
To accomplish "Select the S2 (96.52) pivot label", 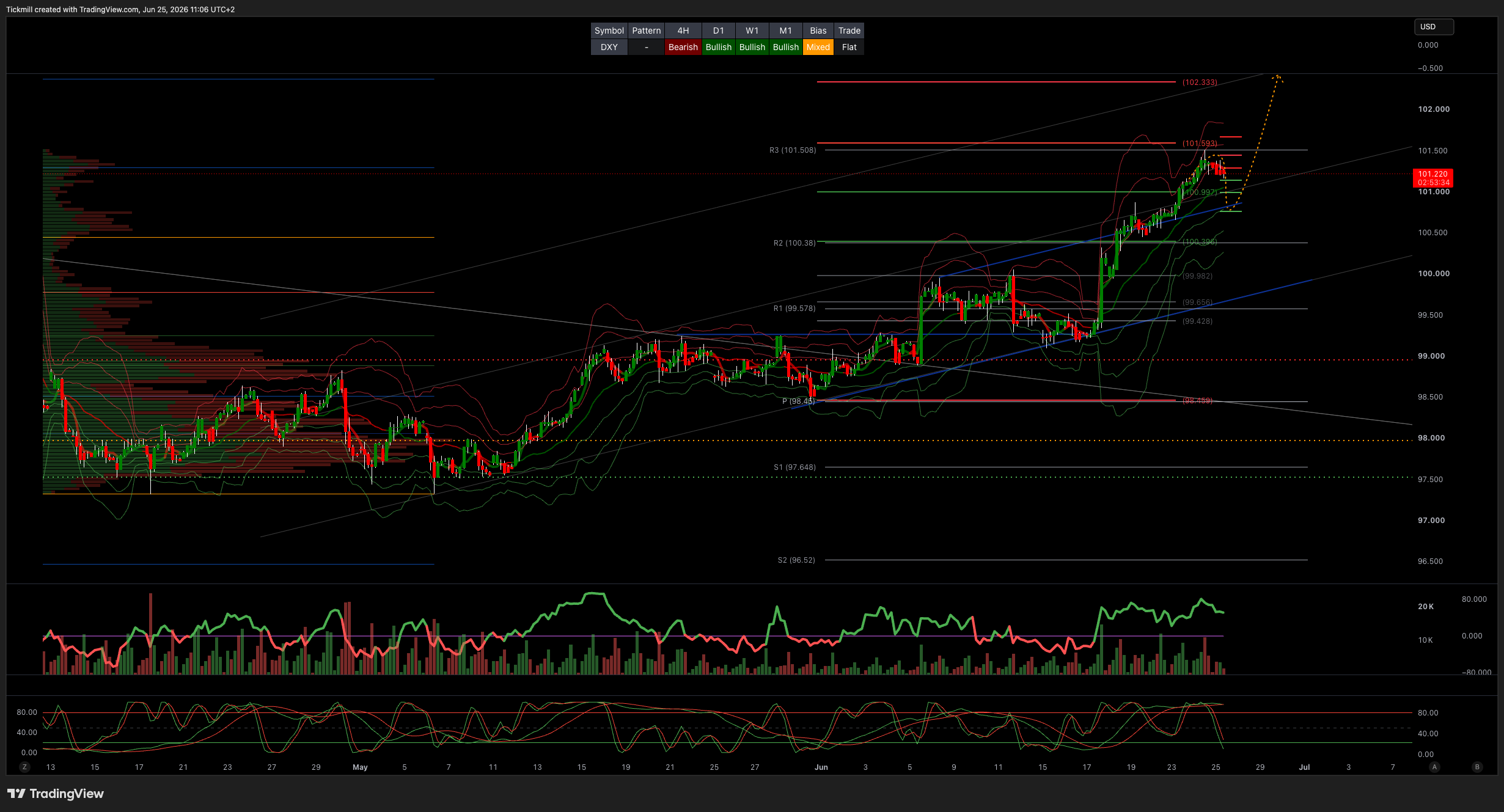I will pyautogui.click(x=796, y=560).
